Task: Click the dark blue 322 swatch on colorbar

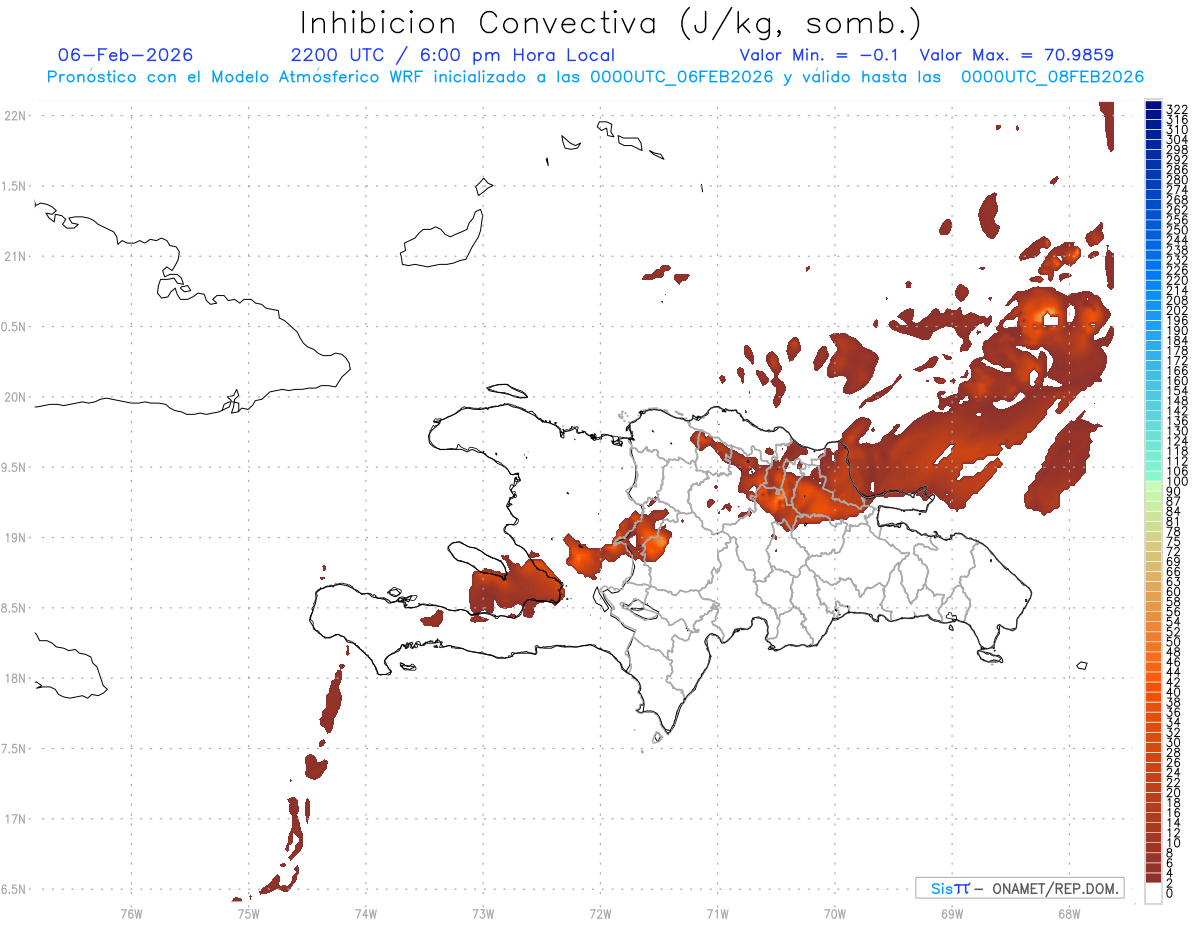Action: pyautogui.click(x=1153, y=104)
